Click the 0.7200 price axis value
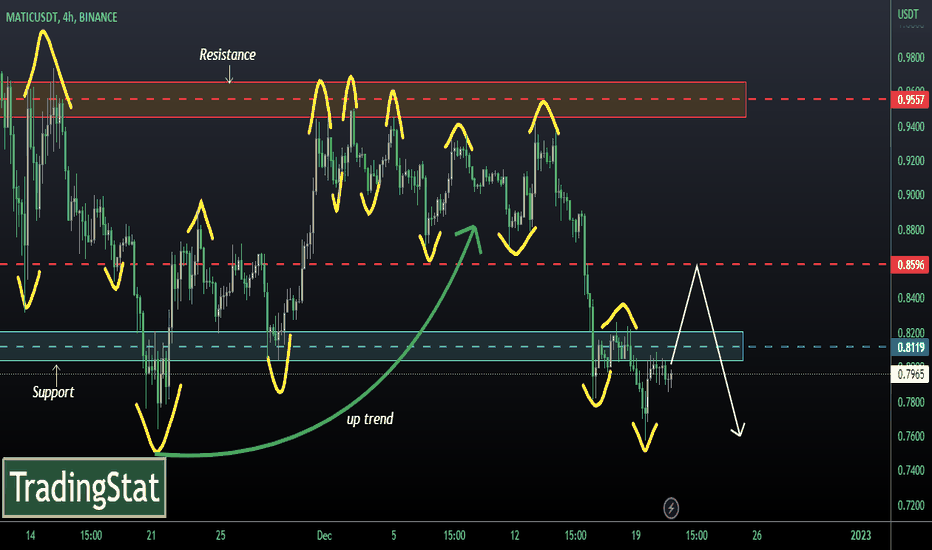 [x=911, y=505]
